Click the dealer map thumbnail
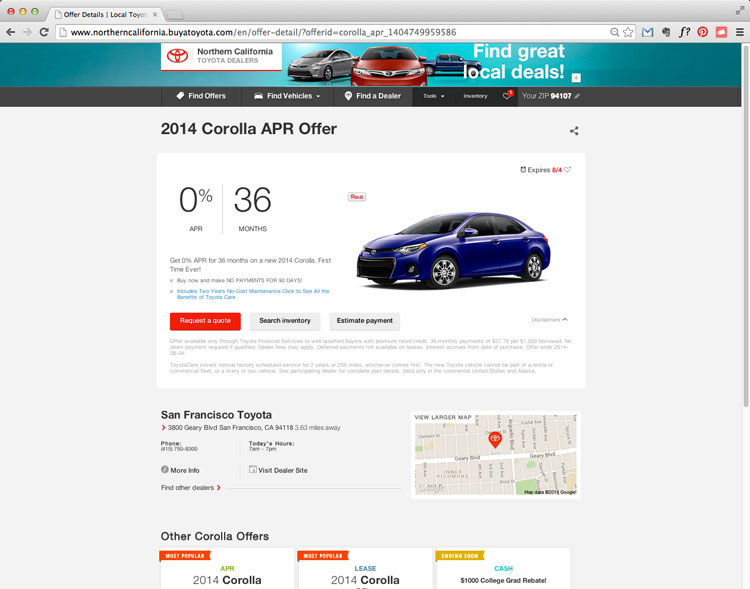 (x=496, y=455)
